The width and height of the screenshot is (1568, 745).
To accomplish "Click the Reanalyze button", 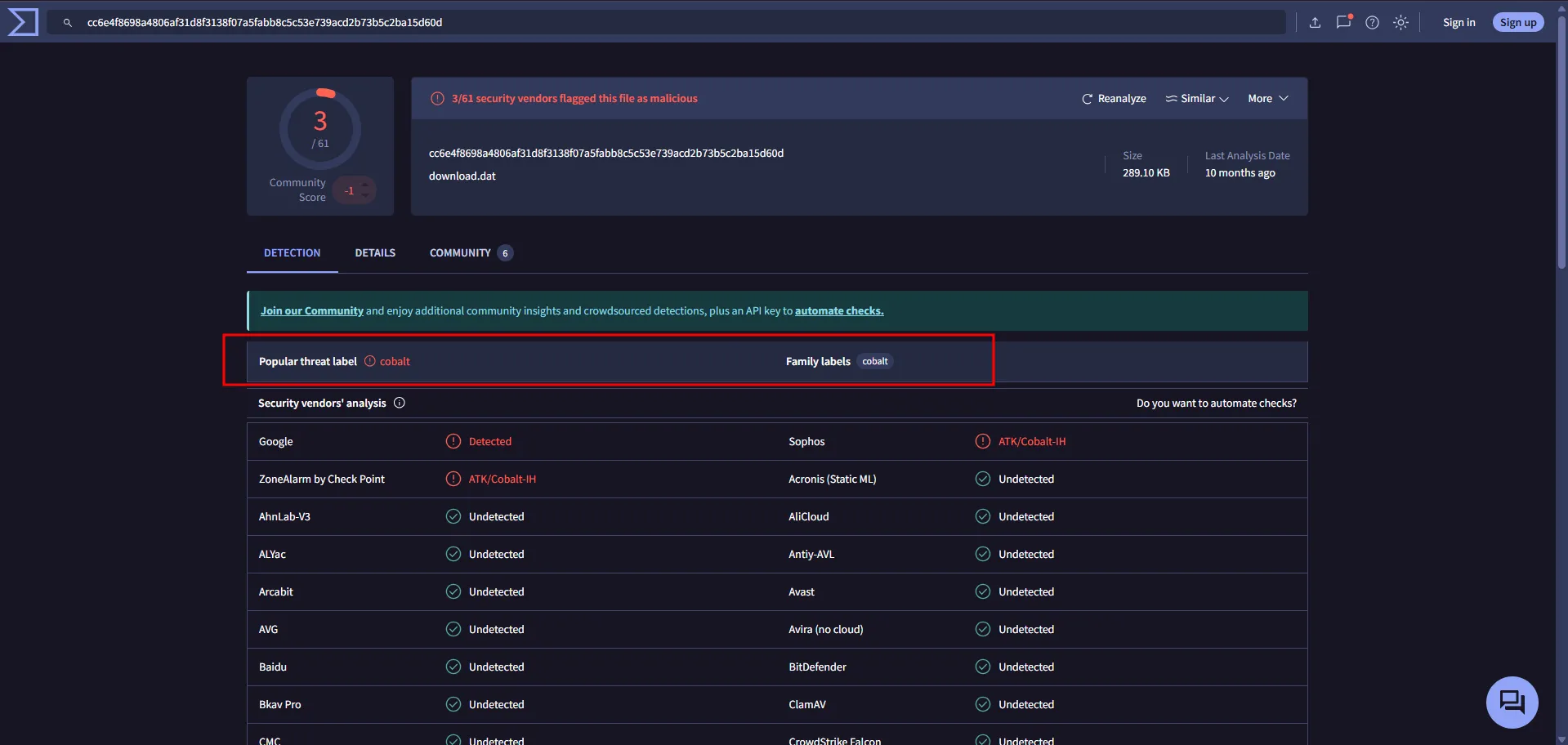I will [1114, 99].
